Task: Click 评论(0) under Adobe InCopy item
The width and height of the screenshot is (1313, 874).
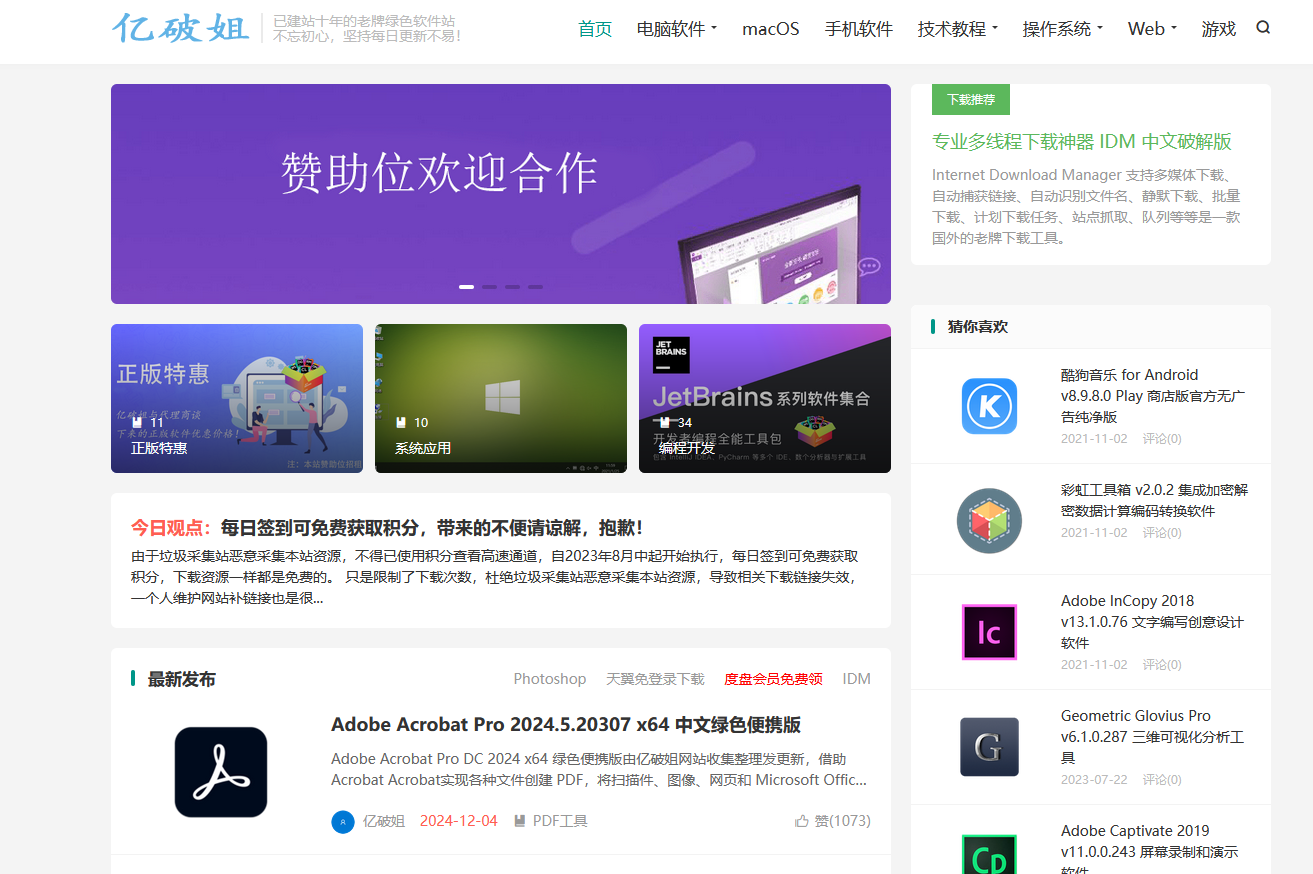Action: 1162,664
